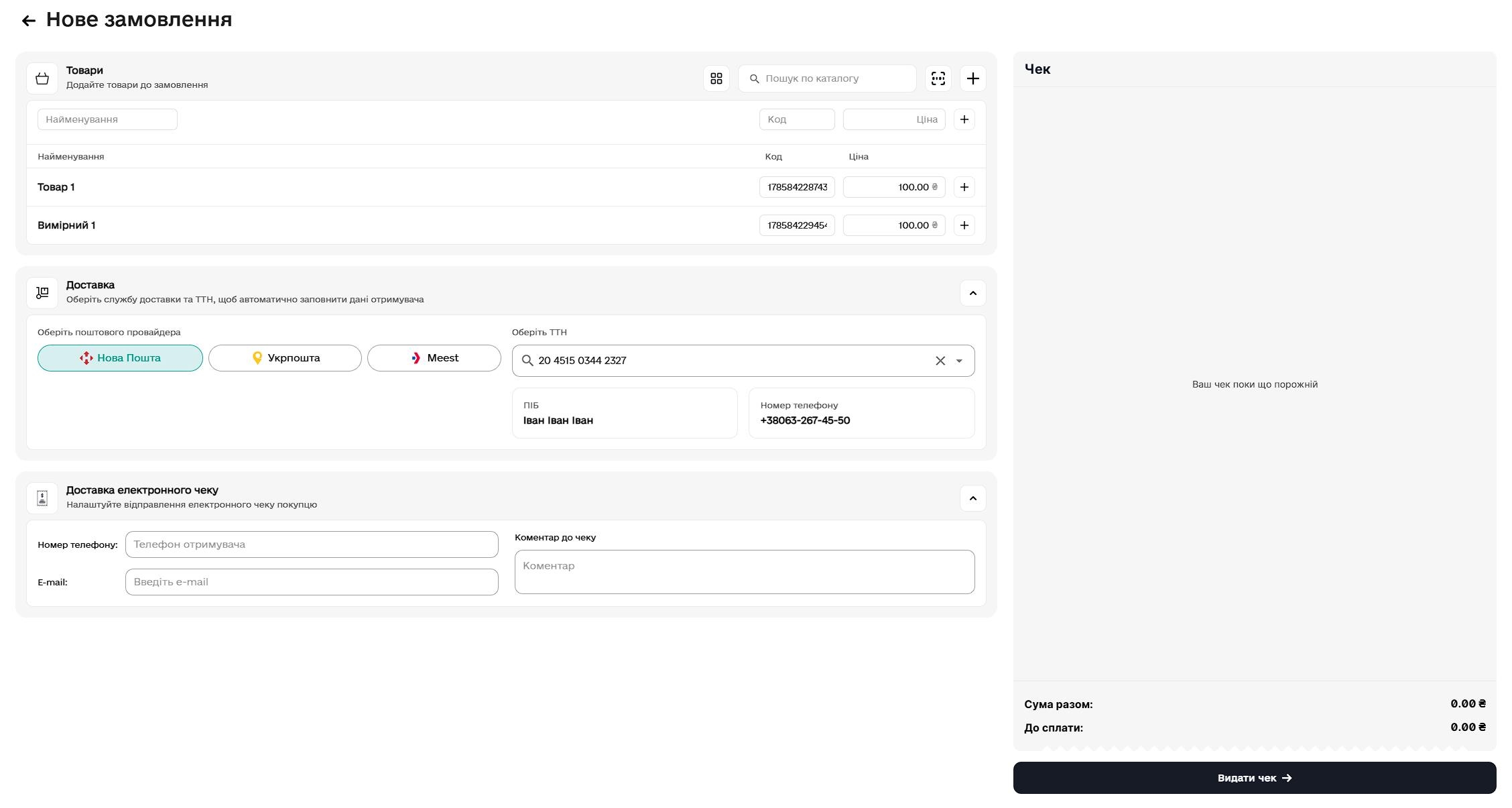The height and width of the screenshot is (808, 1512).
Task: Click the Вимірний 1 product name
Action: pos(66,225)
